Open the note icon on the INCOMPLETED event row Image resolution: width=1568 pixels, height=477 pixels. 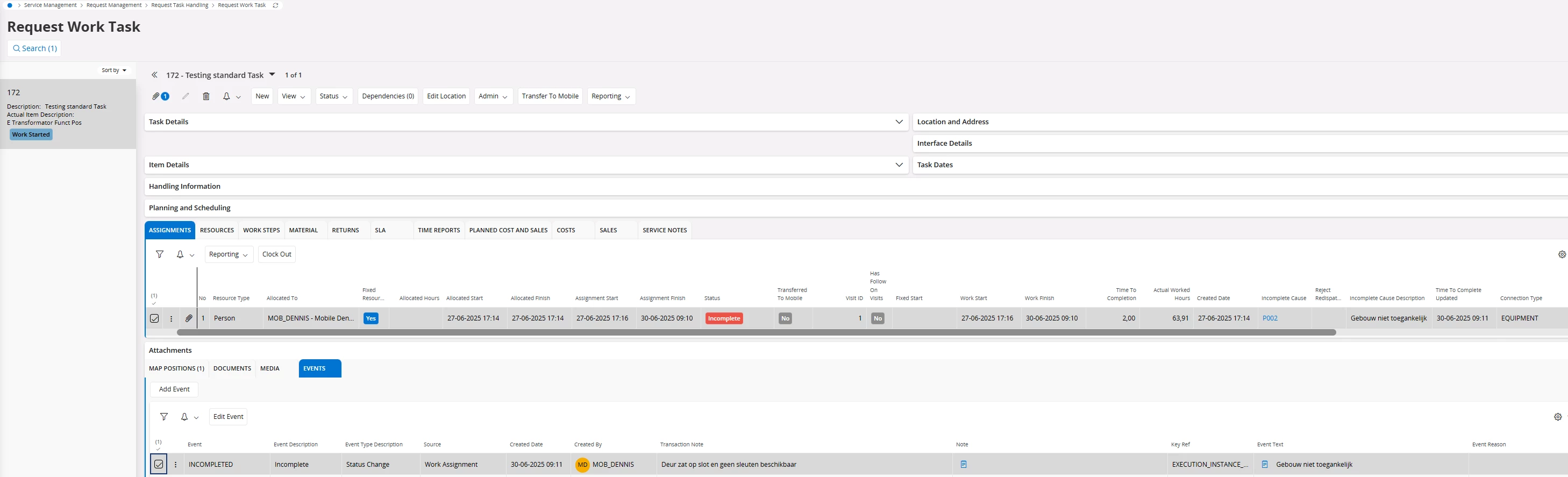point(964,464)
